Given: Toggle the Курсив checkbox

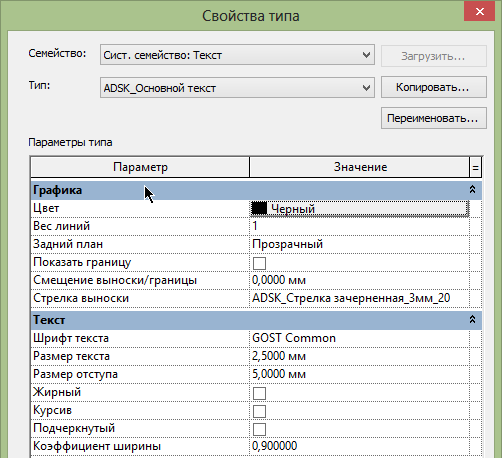Looking at the screenshot, I should [259, 411].
